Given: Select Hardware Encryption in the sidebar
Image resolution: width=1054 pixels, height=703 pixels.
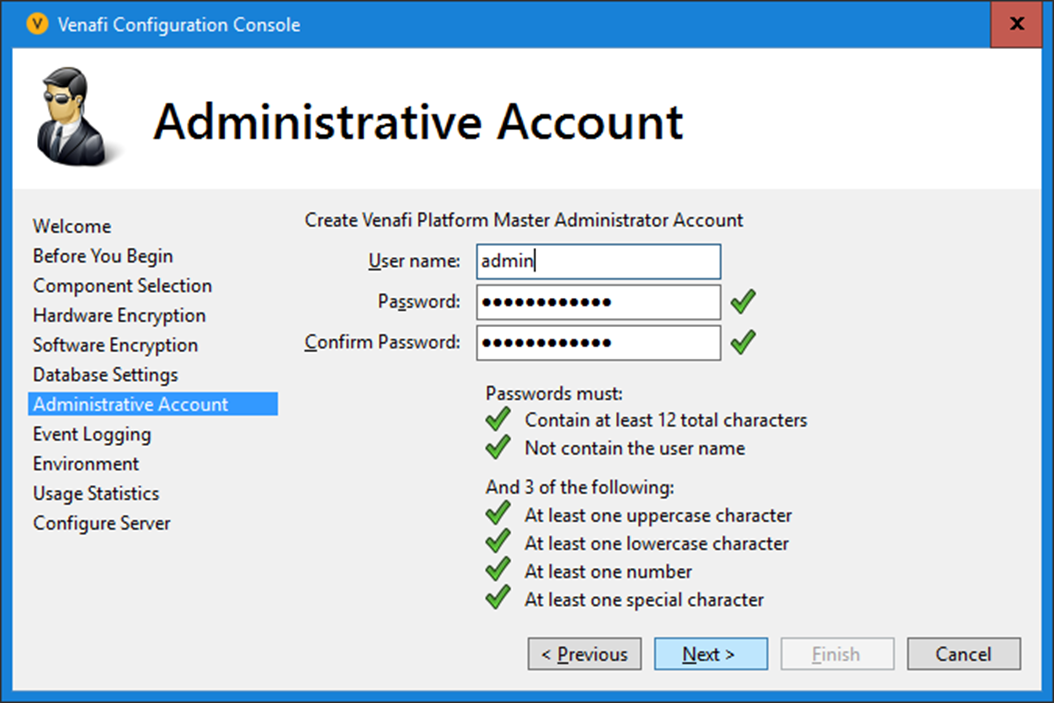Looking at the screenshot, I should point(119,316).
